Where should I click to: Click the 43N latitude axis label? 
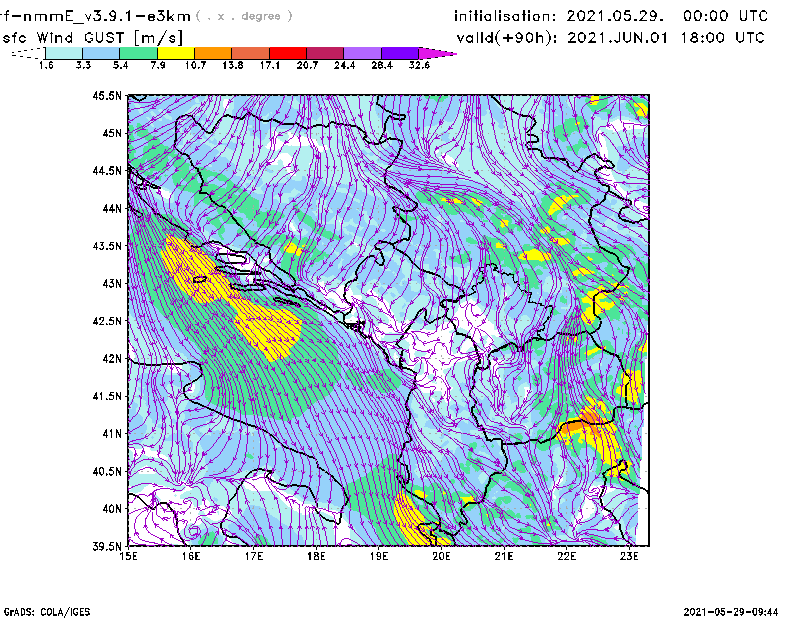112,283
